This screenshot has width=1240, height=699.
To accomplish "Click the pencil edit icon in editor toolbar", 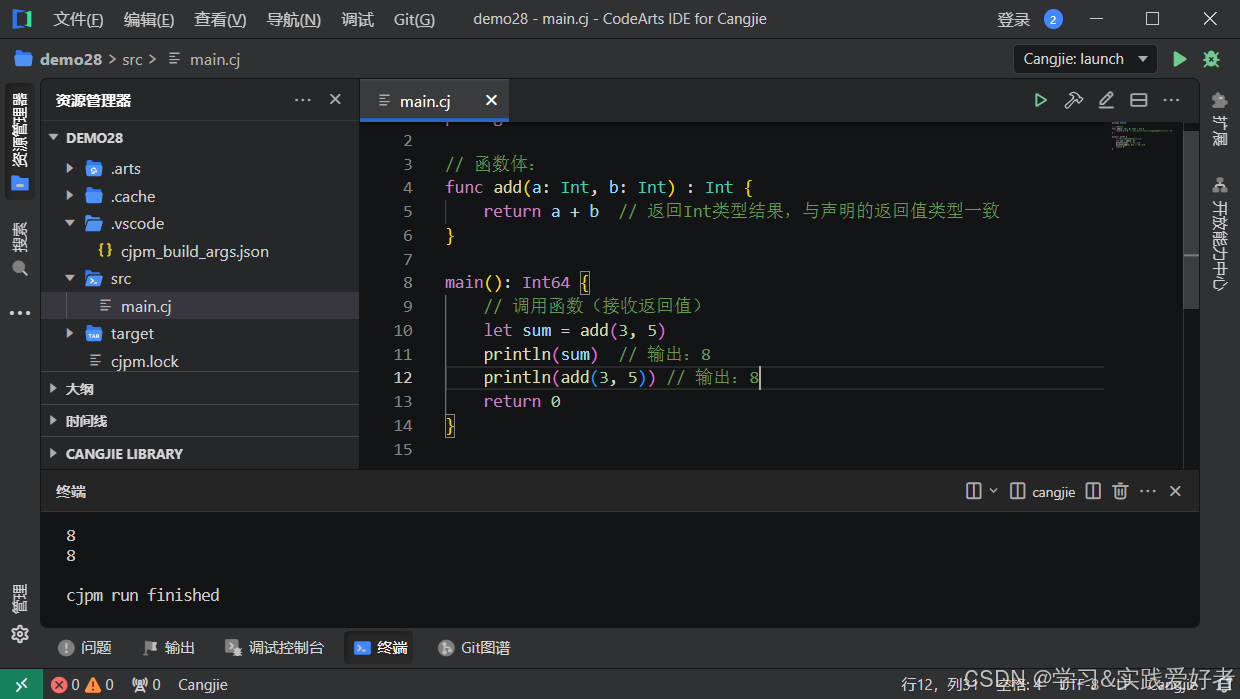I will coord(1106,100).
